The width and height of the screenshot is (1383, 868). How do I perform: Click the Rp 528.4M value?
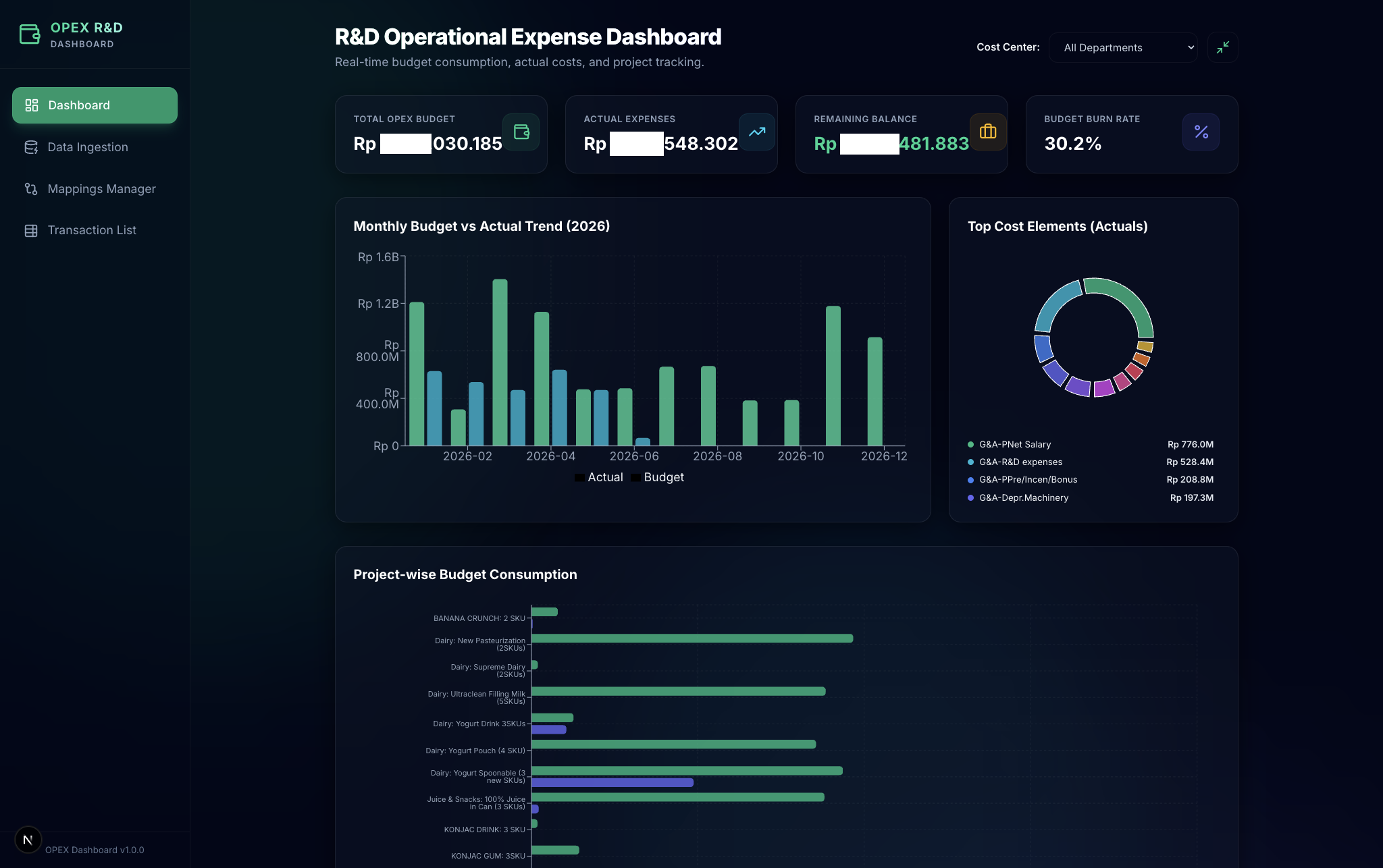click(1190, 462)
